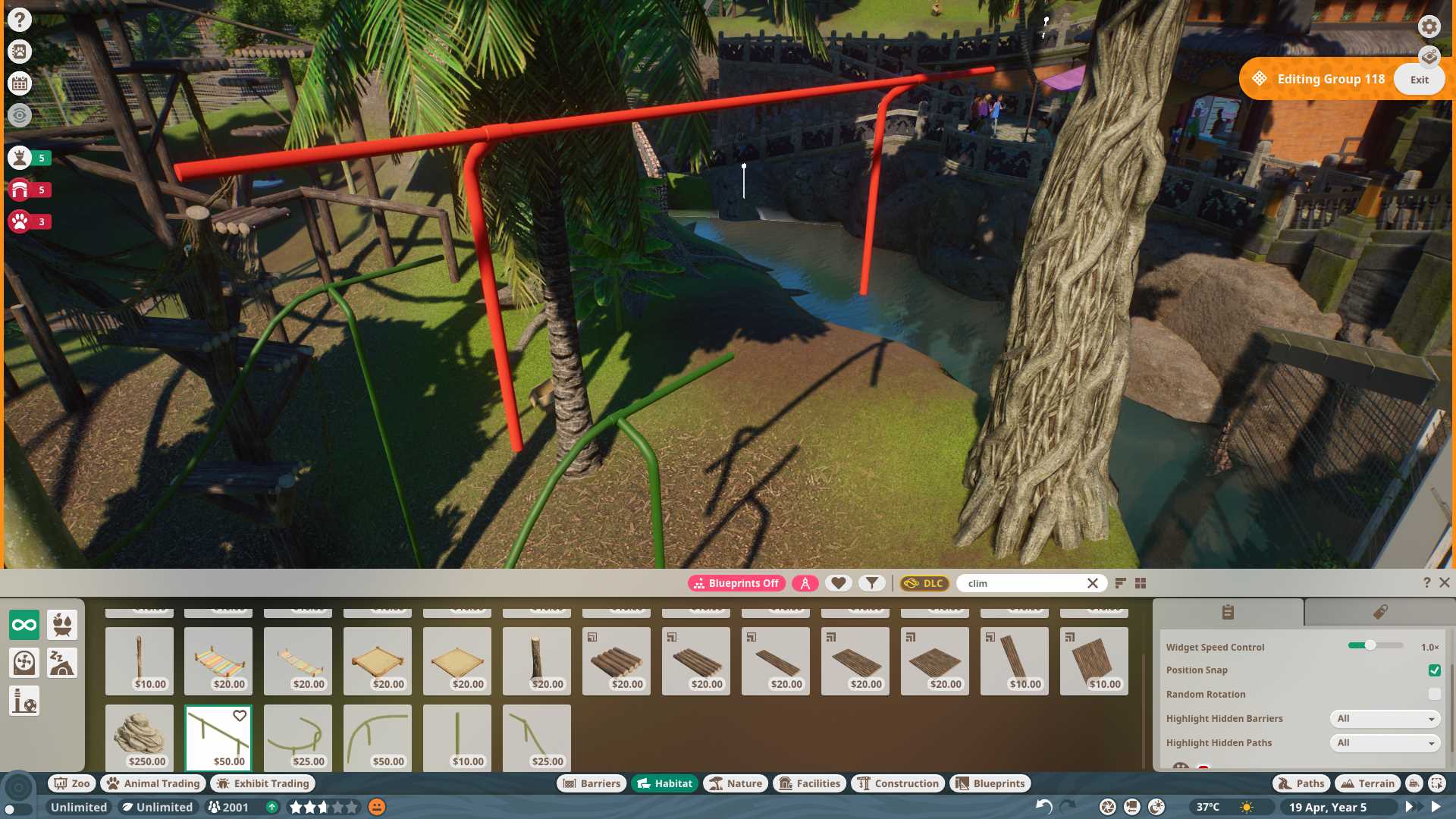The image size is (1456, 819).
Task: Open staff alerts showing 5
Action: pyautogui.click(x=30, y=158)
